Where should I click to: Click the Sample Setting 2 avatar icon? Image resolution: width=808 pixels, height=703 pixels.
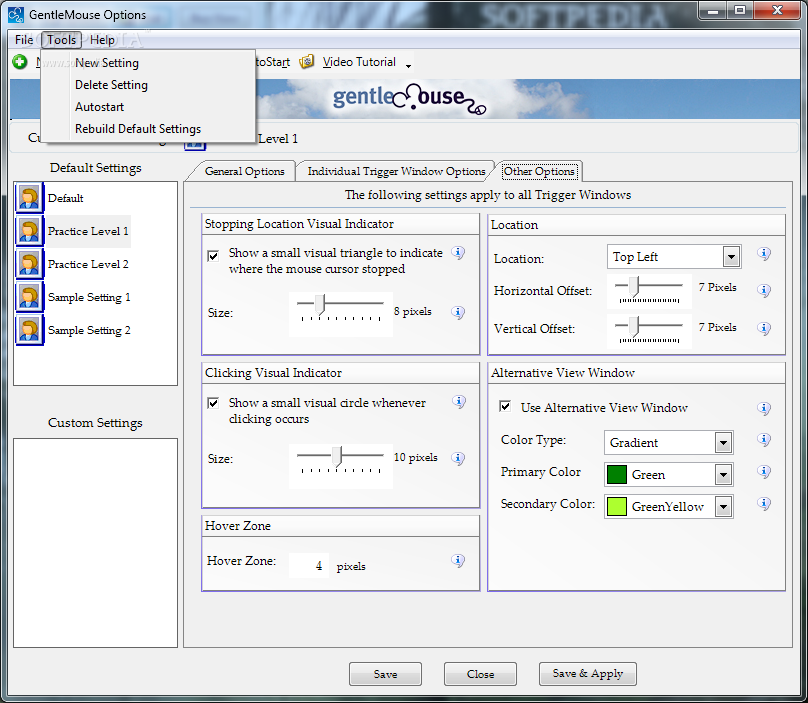pyautogui.click(x=29, y=330)
